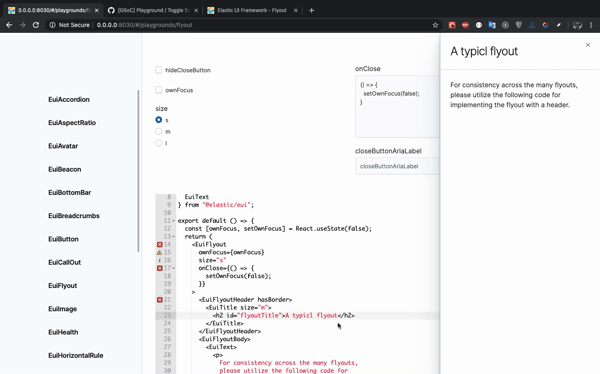Reload the playground page
Image resolution: width=600 pixels, height=374 pixels.
(x=36, y=25)
